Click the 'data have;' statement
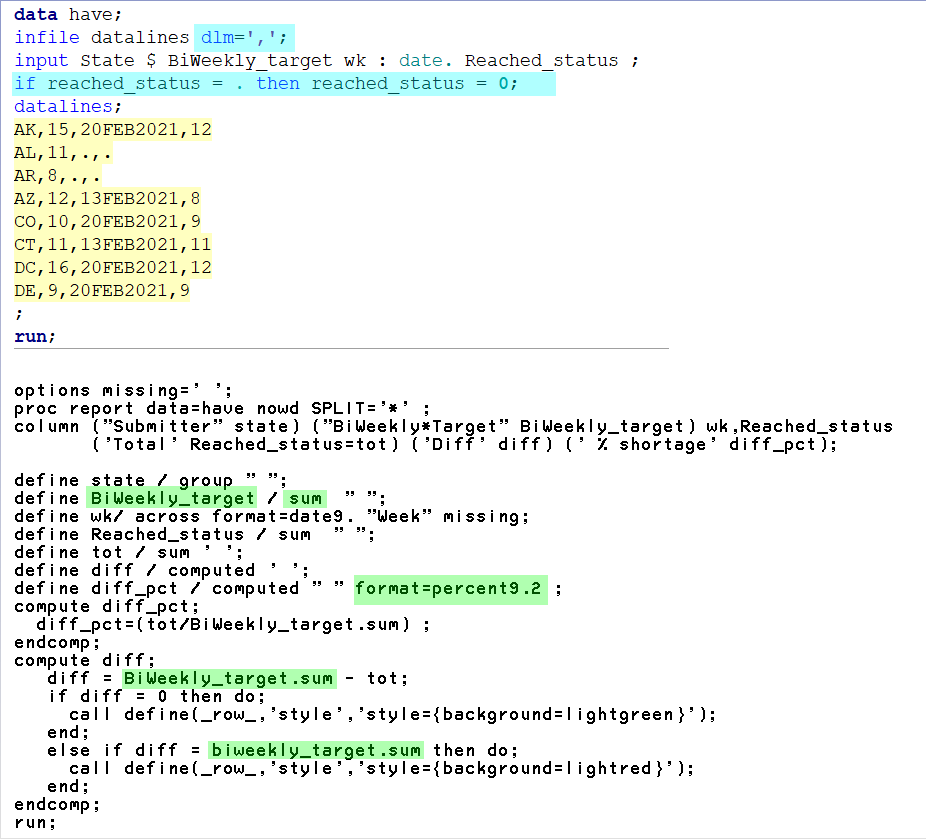Viewport: 926px width, 839px height. click(57, 14)
